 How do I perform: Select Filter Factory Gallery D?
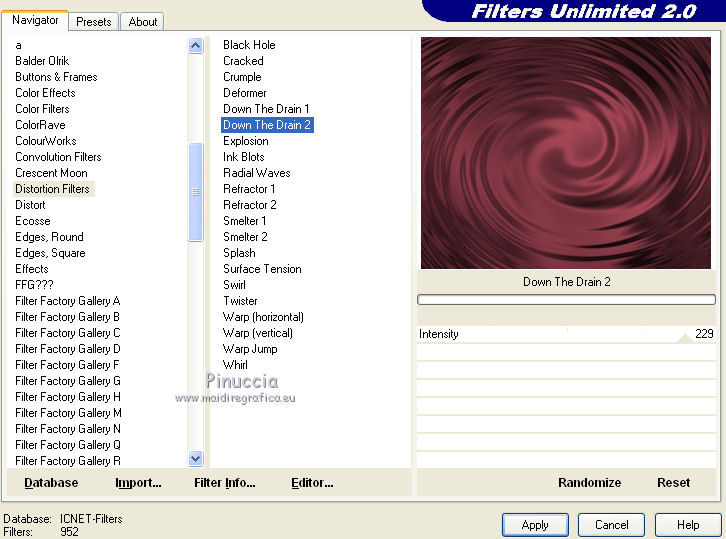point(68,349)
